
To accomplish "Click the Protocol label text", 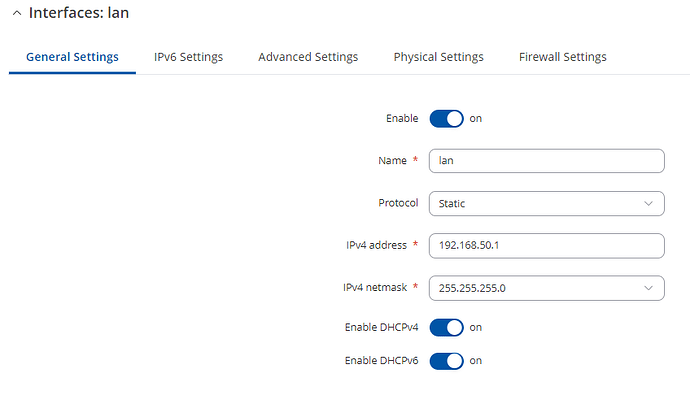I will [398, 203].
